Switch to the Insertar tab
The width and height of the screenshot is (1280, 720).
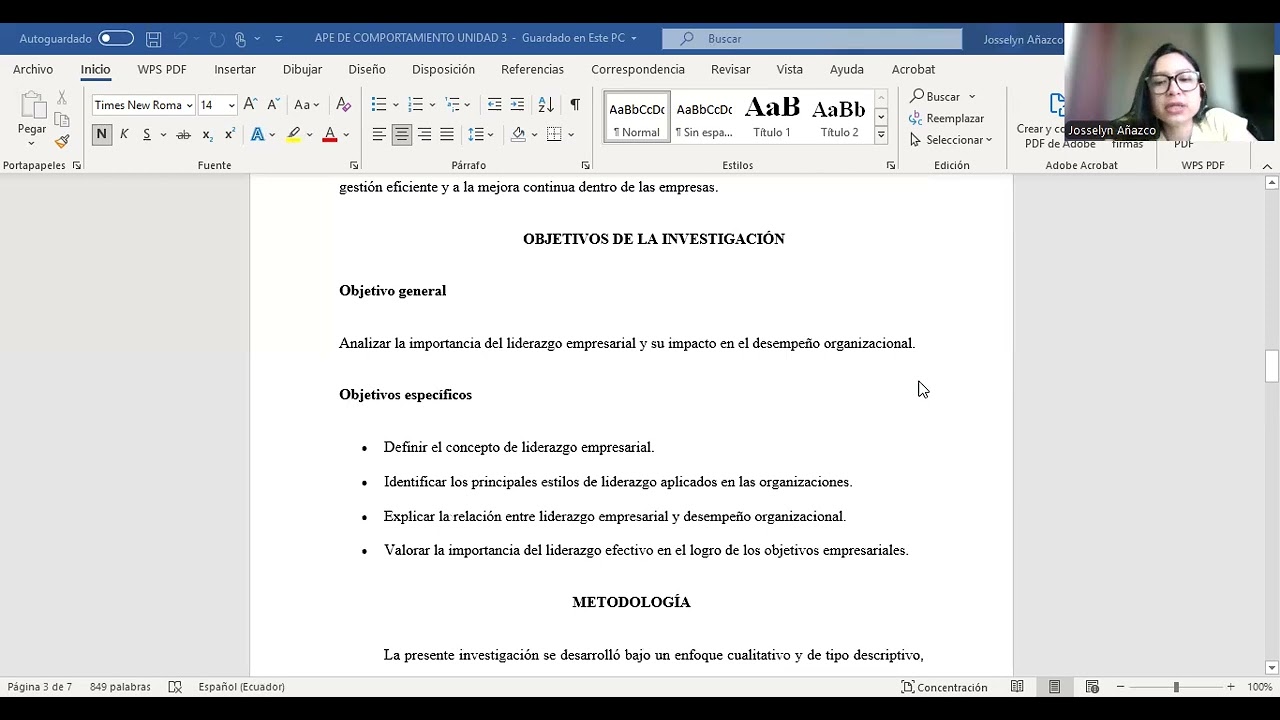(x=235, y=69)
